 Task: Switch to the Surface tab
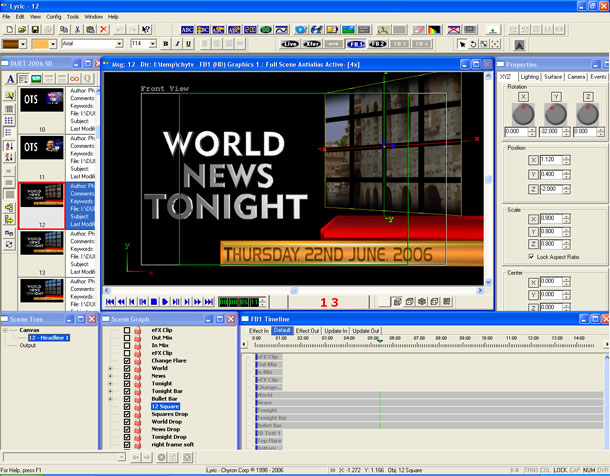(553, 77)
